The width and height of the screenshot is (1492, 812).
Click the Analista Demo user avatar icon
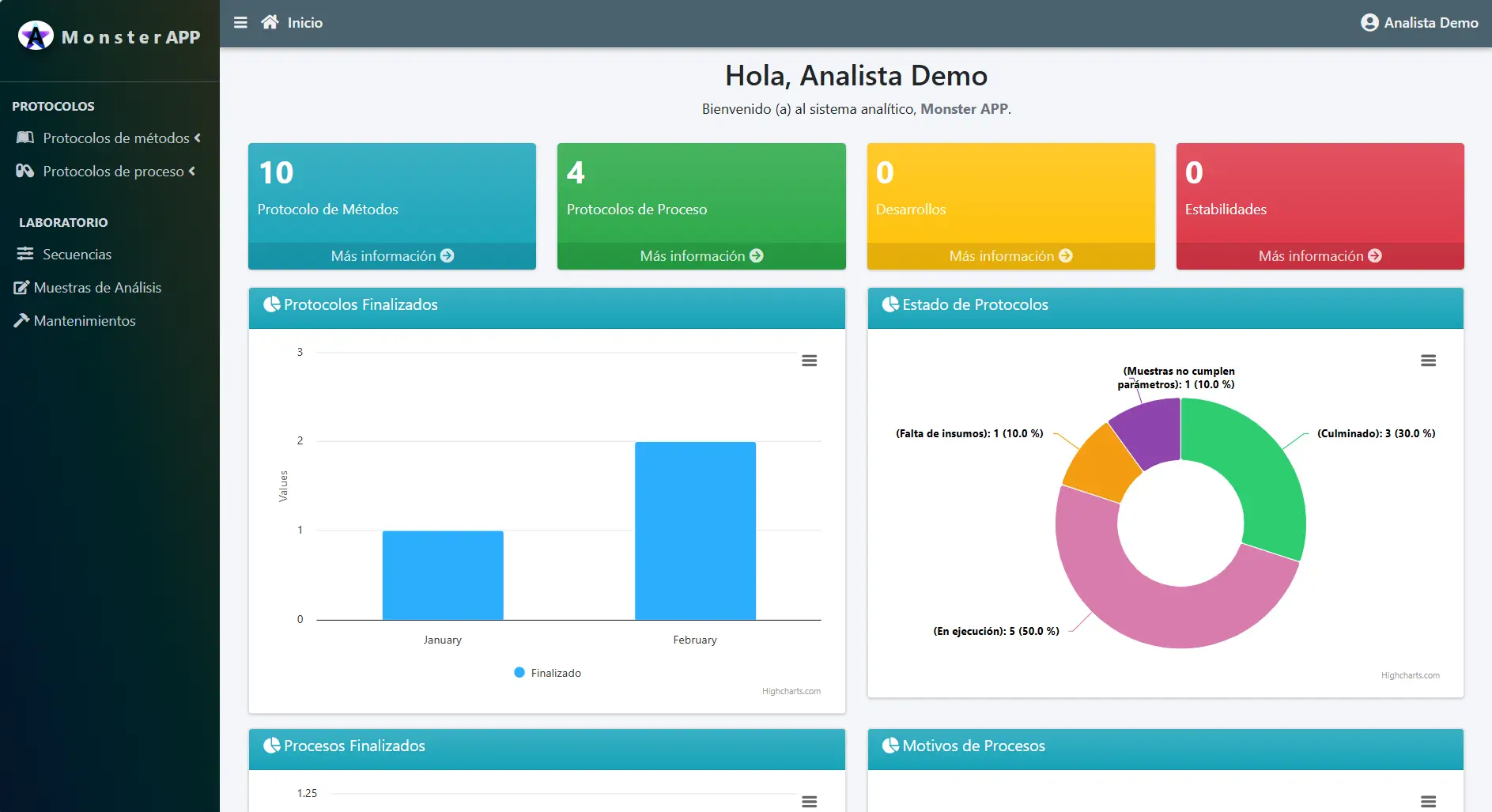point(1369,23)
